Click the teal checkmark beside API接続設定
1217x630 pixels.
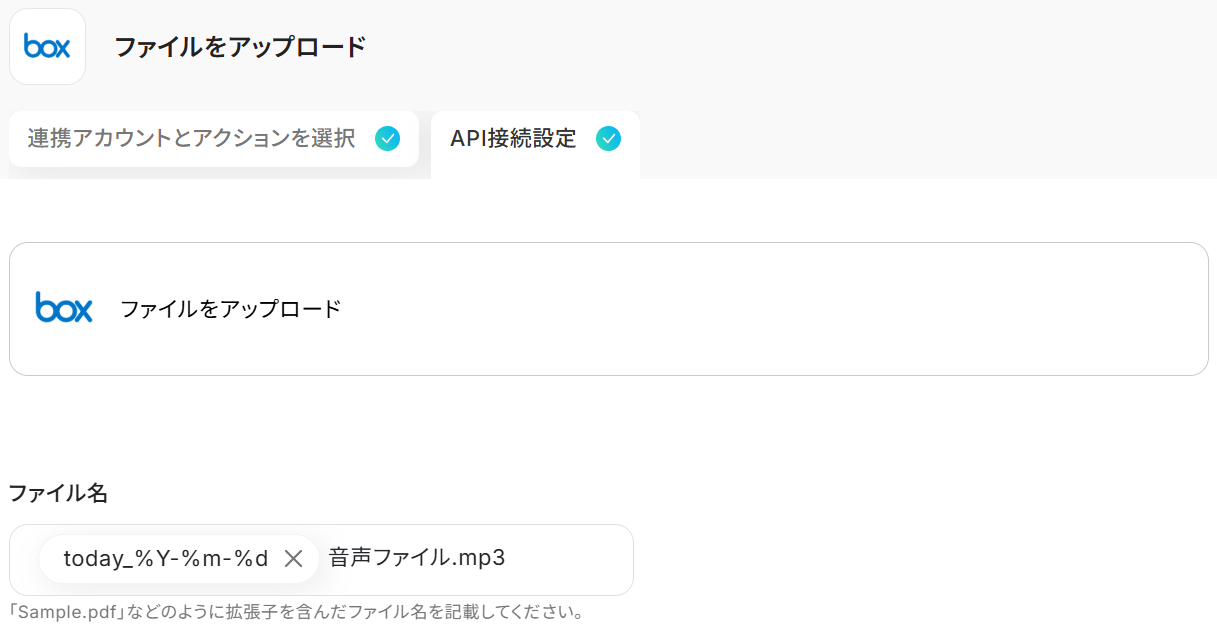pyautogui.click(x=608, y=139)
